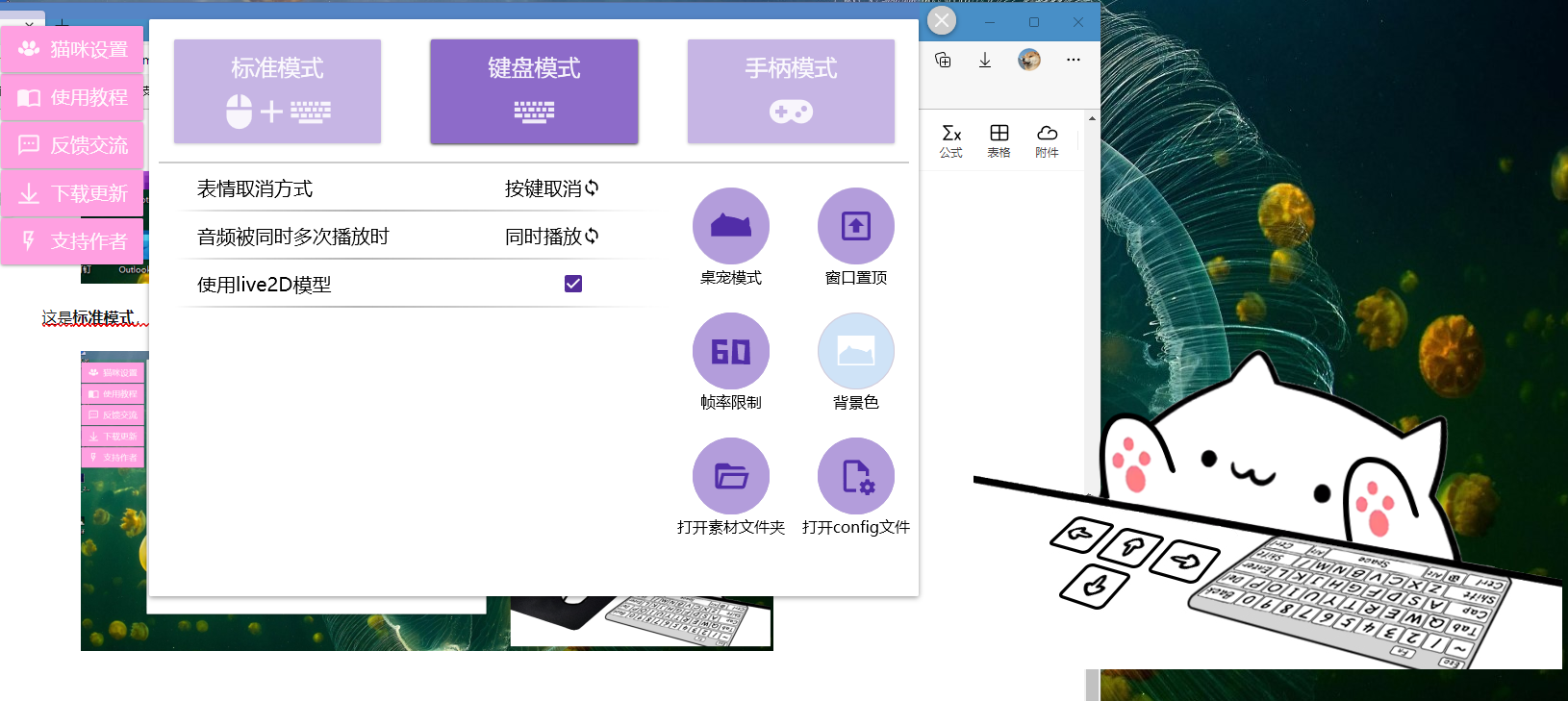The width and height of the screenshot is (1568, 701).
Task: Toggle 窗口置顶 always-on-top icon
Action: (856, 226)
